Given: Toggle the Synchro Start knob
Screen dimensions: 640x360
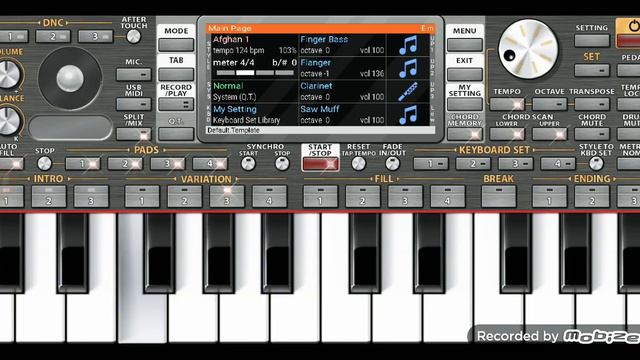Looking at the screenshot, I should point(248,164).
